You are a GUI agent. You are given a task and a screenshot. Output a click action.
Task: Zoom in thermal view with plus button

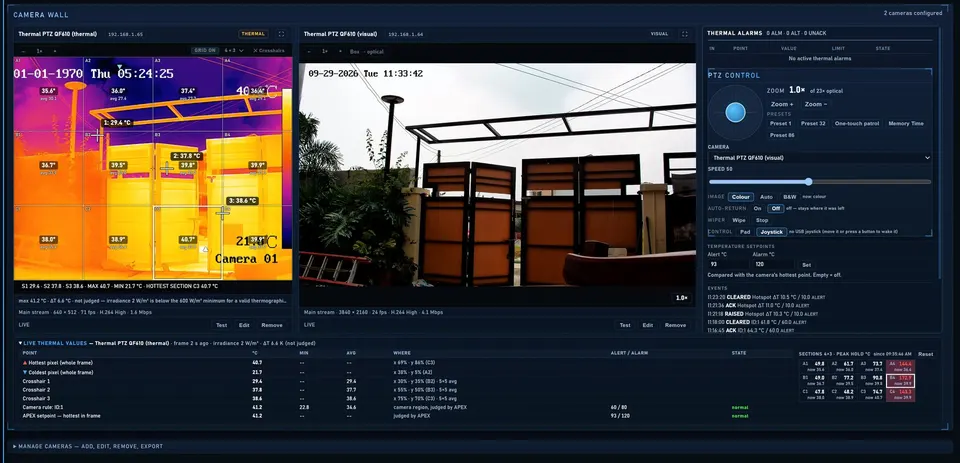(x=54, y=51)
